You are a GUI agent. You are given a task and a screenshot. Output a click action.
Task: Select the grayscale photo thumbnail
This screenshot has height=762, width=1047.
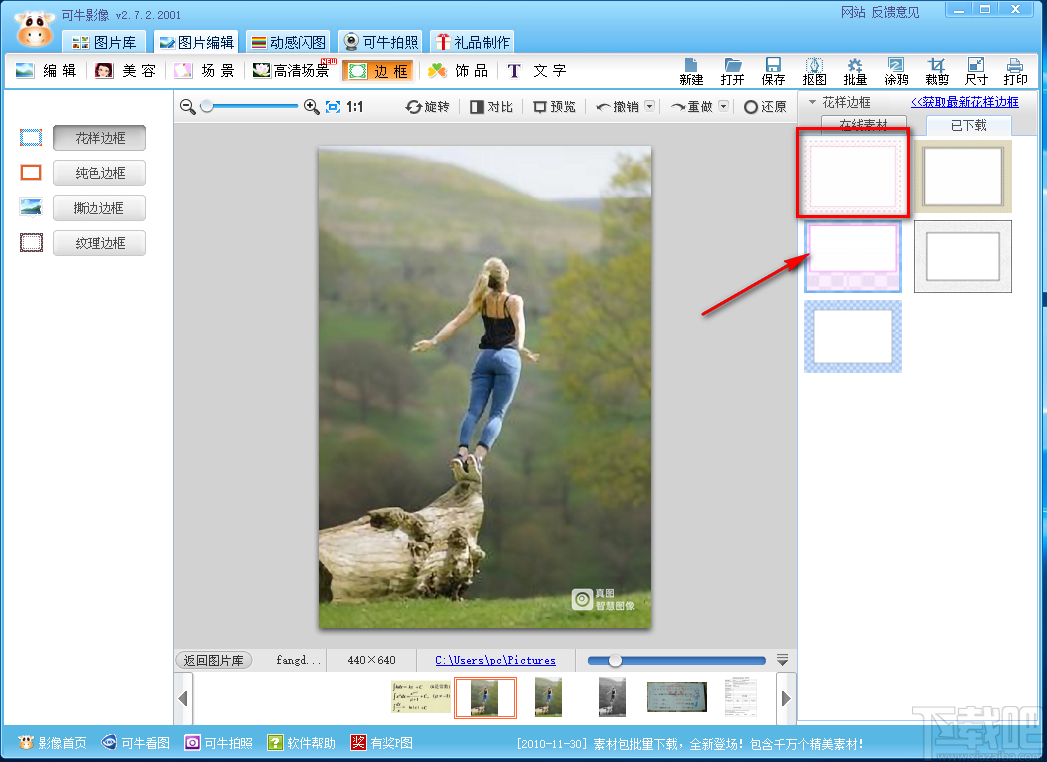point(612,697)
